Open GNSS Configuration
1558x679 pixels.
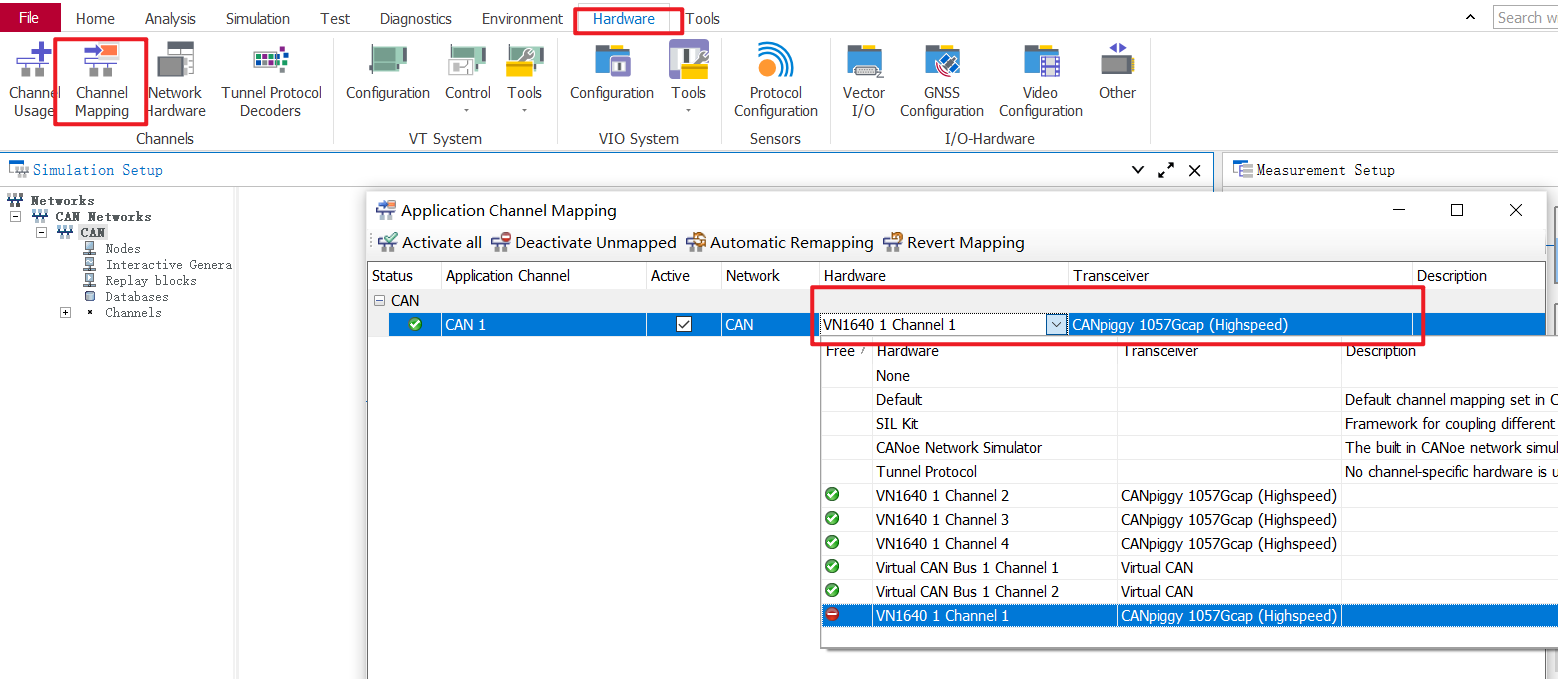941,82
